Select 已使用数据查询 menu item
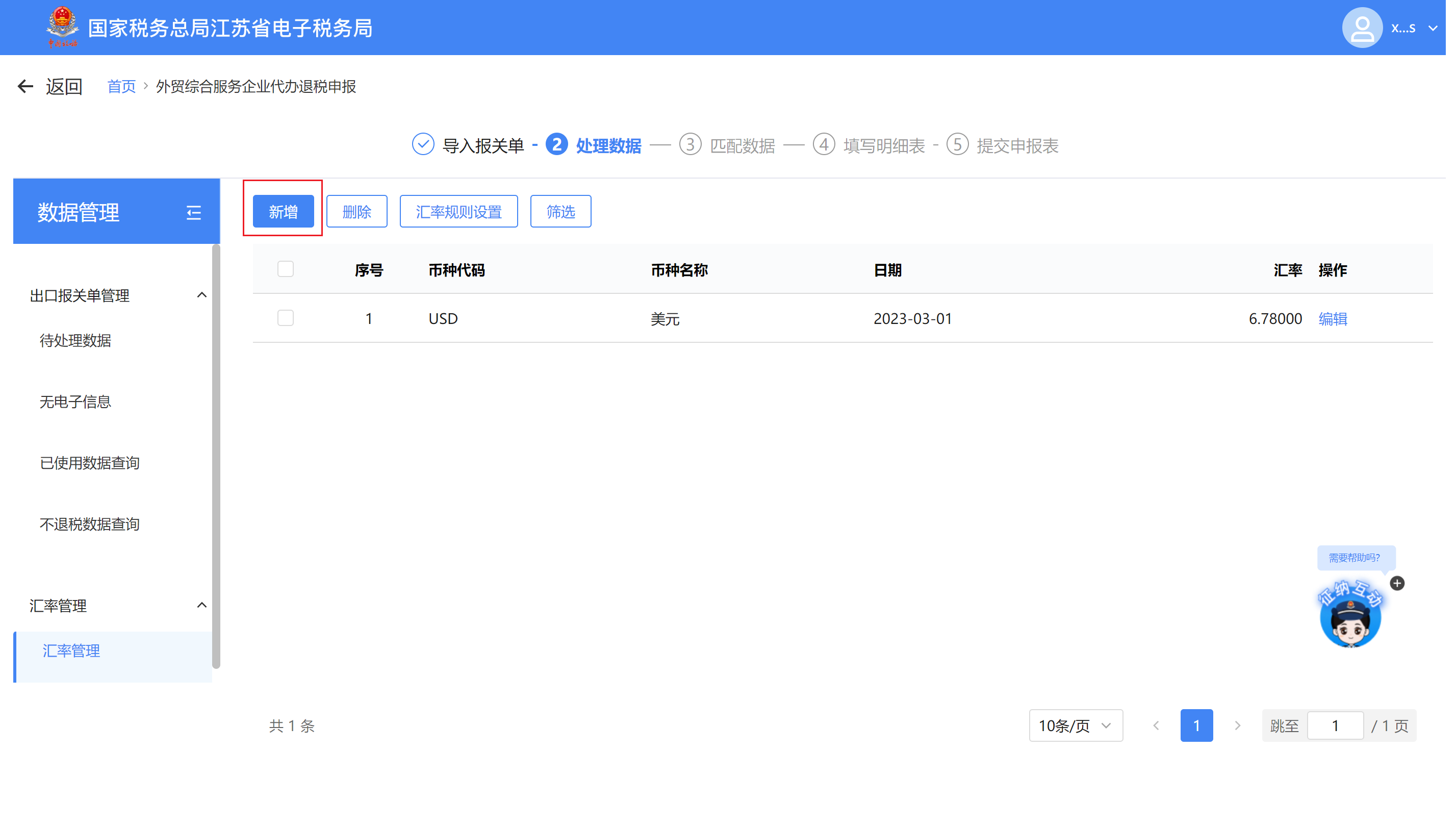This screenshot has height=827, width=1456. (x=90, y=463)
